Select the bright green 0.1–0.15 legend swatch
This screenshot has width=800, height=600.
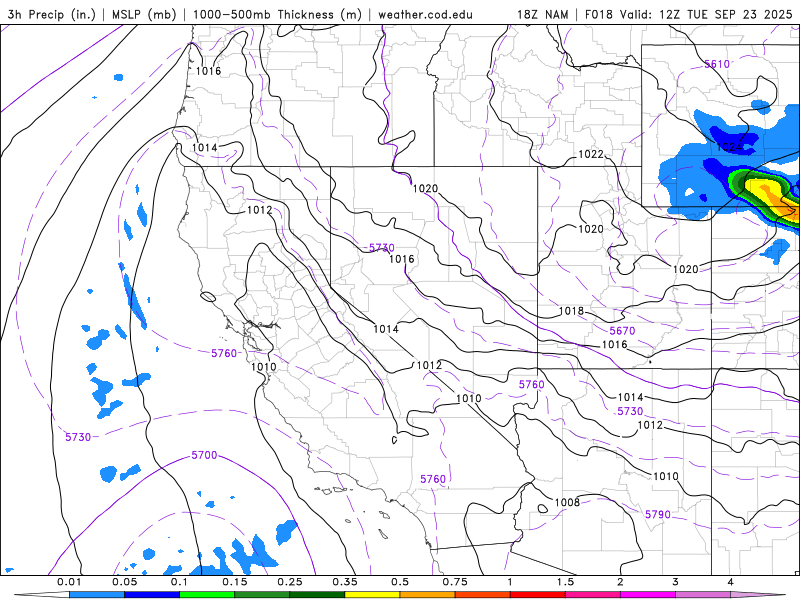point(207,595)
